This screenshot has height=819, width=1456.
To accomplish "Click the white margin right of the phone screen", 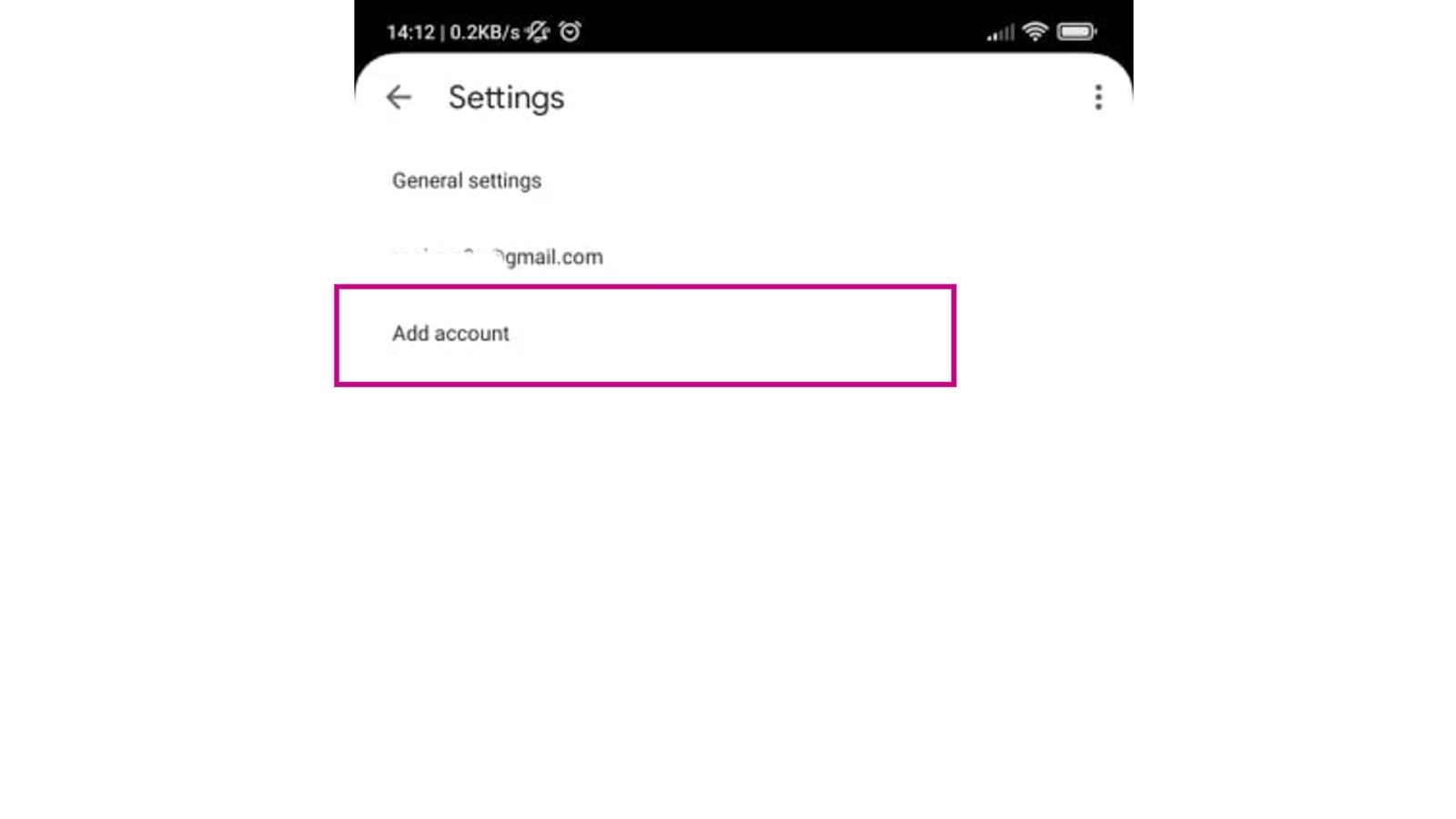I will (1294, 409).
